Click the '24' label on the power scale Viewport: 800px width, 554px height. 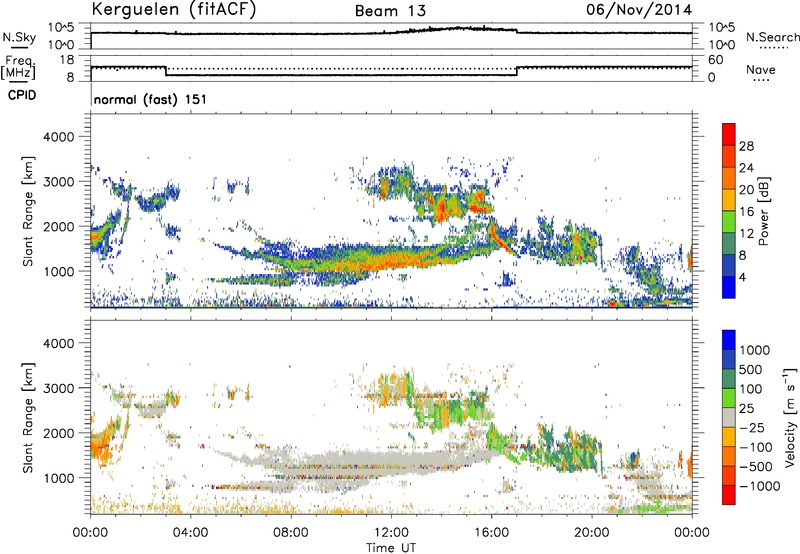(x=746, y=168)
